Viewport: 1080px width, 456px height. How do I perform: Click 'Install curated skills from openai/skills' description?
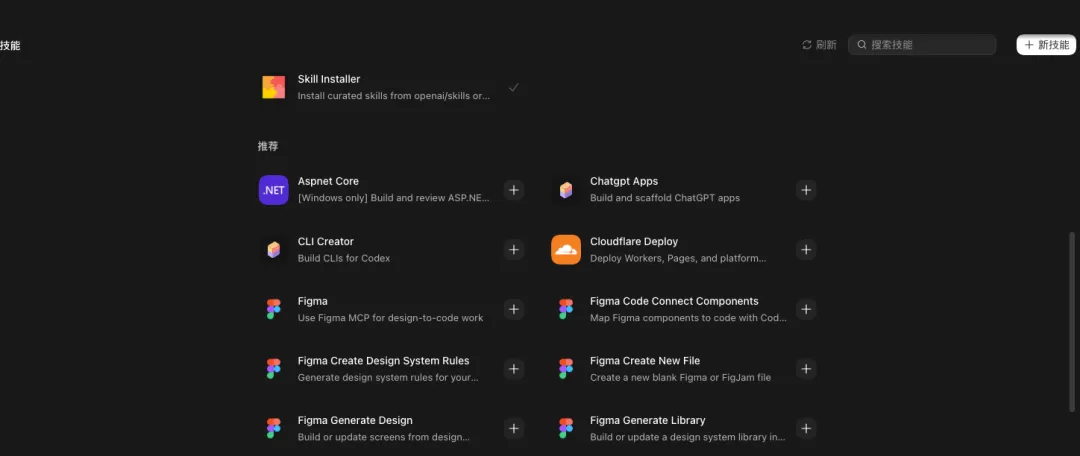pyautogui.click(x=394, y=96)
